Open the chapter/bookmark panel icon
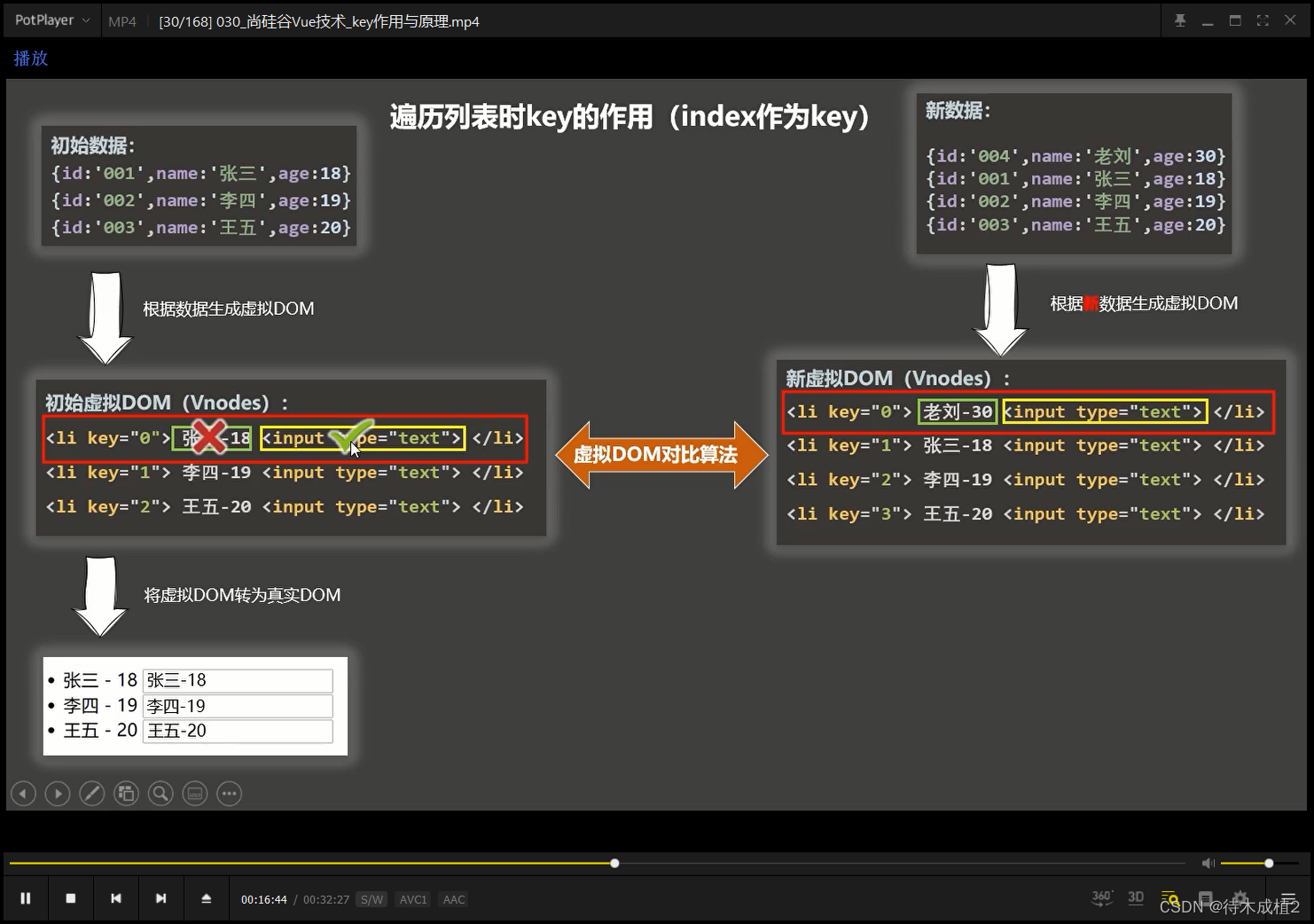 1205,897
